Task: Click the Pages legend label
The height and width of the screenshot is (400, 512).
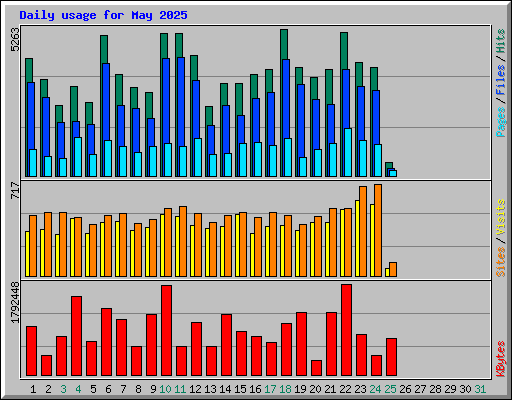Action: coord(501,122)
